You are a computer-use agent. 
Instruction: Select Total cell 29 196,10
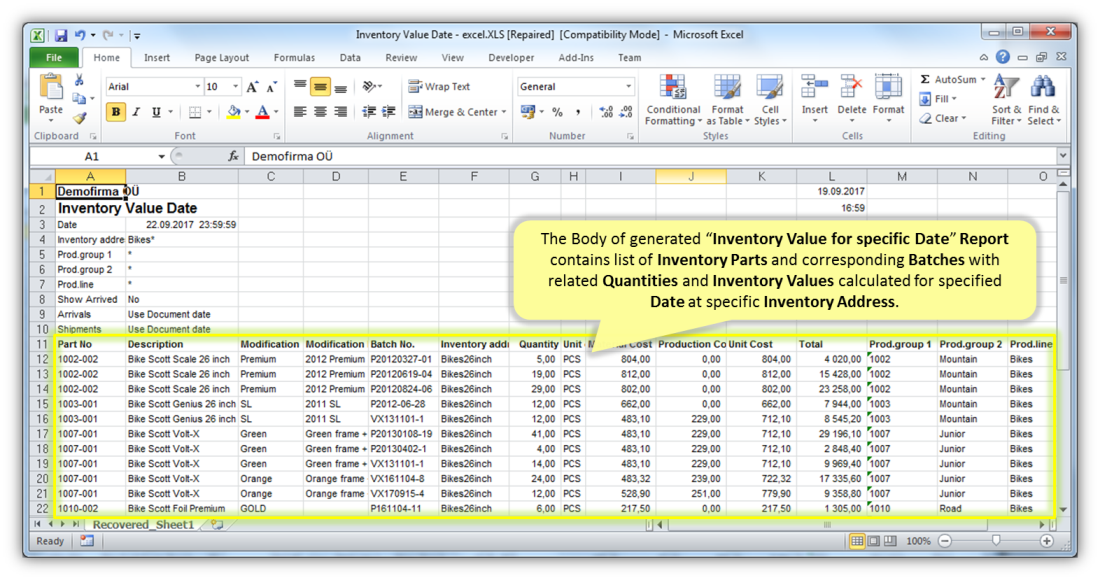click(831, 434)
